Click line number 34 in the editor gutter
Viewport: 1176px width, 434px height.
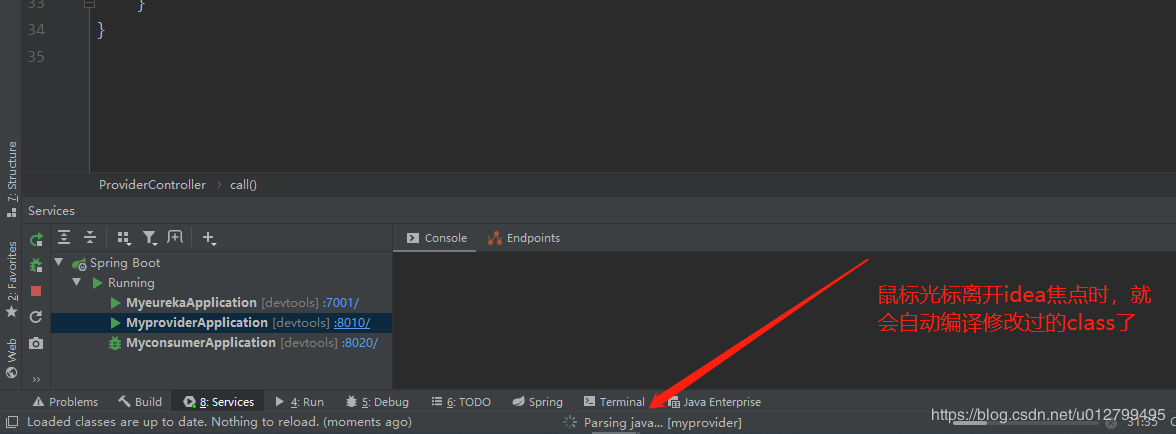36,30
